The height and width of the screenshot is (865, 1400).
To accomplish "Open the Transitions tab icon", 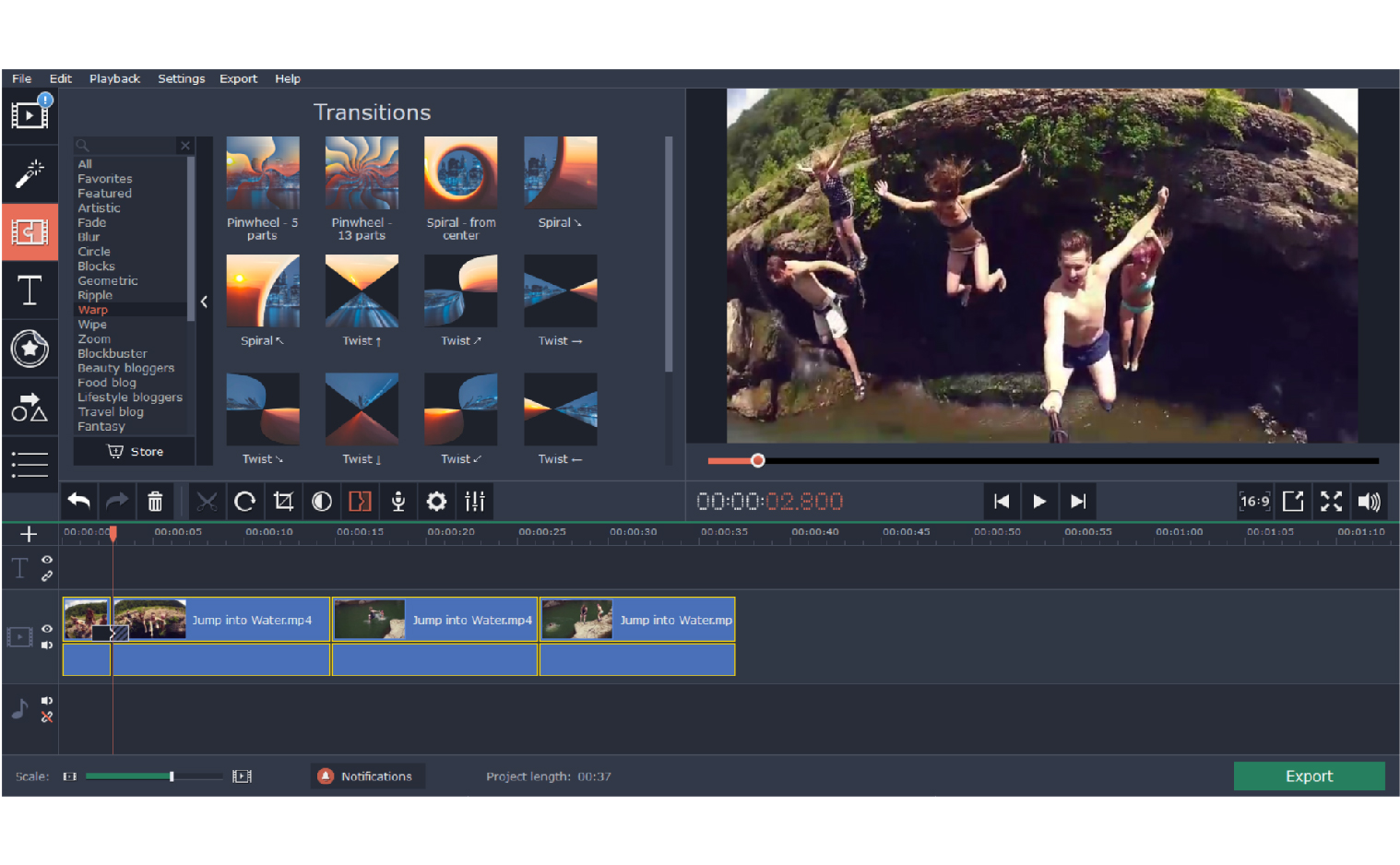I will coord(30,232).
